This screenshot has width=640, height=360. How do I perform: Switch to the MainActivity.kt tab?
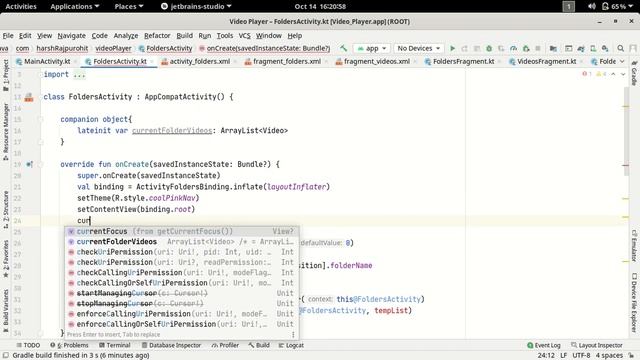pos(43,62)
